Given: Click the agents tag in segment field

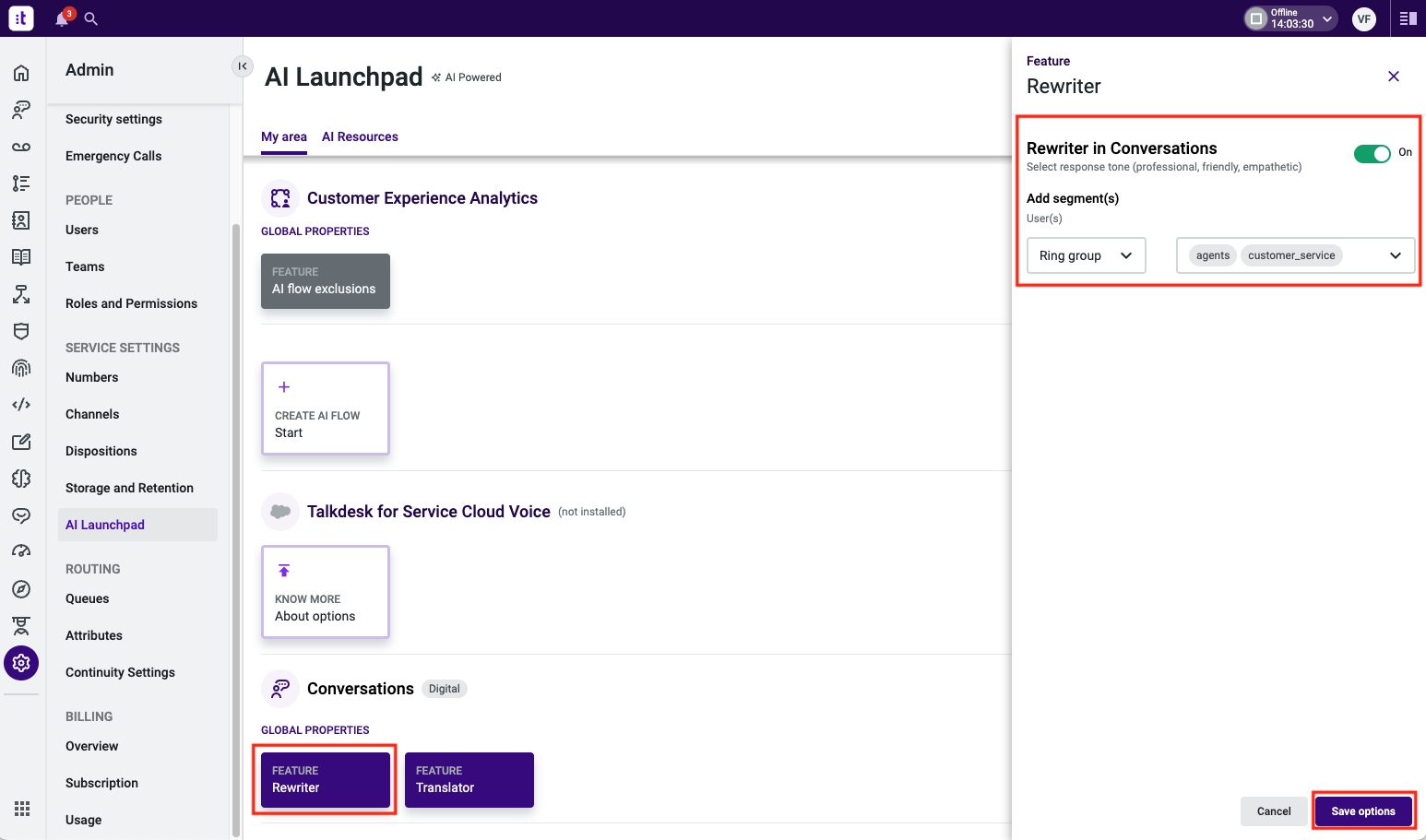Looking at the screenshot, I should (1213, 255).
